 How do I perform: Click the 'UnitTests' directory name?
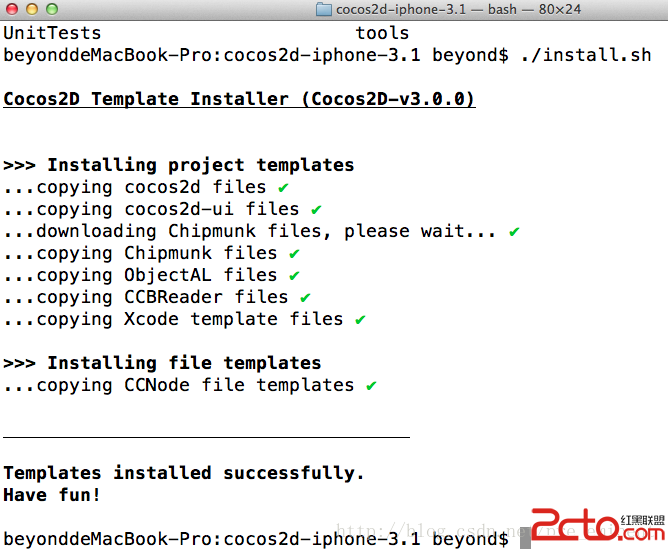[x=52, y=33]
